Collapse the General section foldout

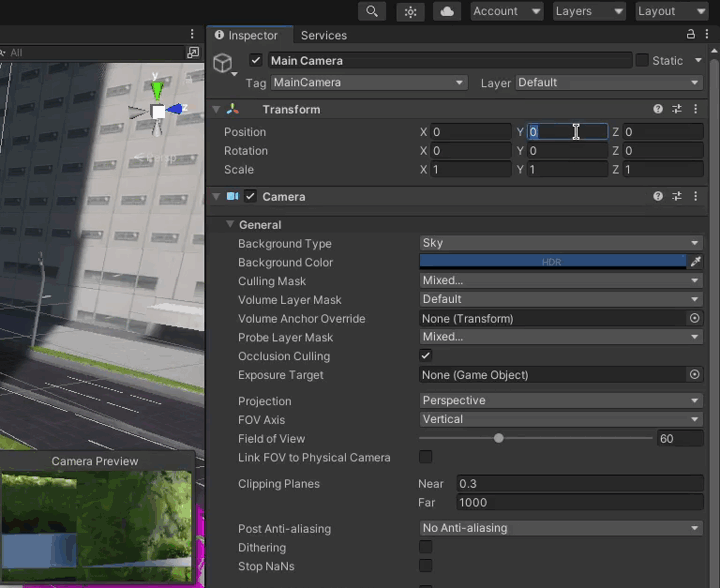tap(230, 225)
